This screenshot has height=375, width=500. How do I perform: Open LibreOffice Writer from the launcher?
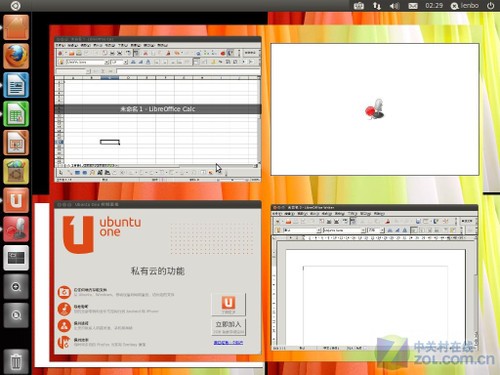[16, 85]
